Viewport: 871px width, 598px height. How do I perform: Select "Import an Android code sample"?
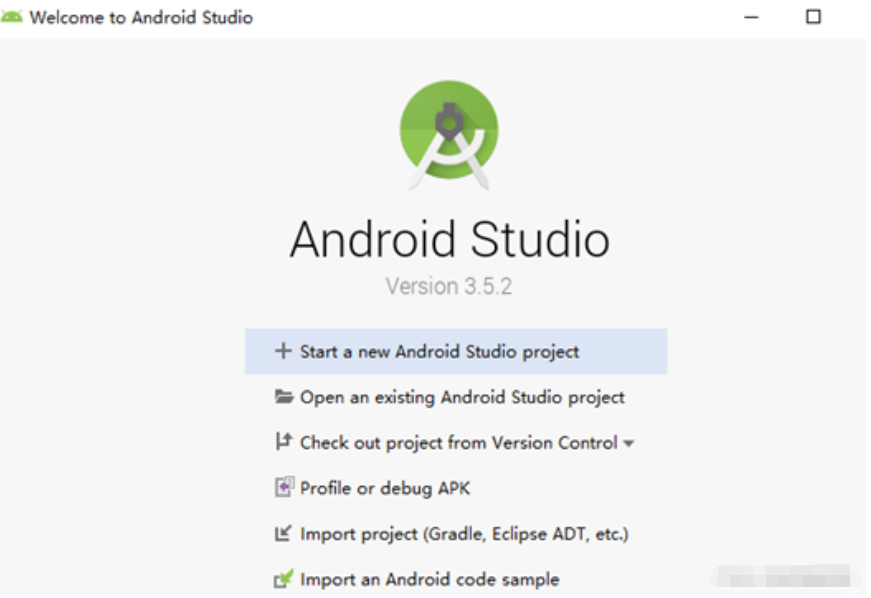point(429,579)
